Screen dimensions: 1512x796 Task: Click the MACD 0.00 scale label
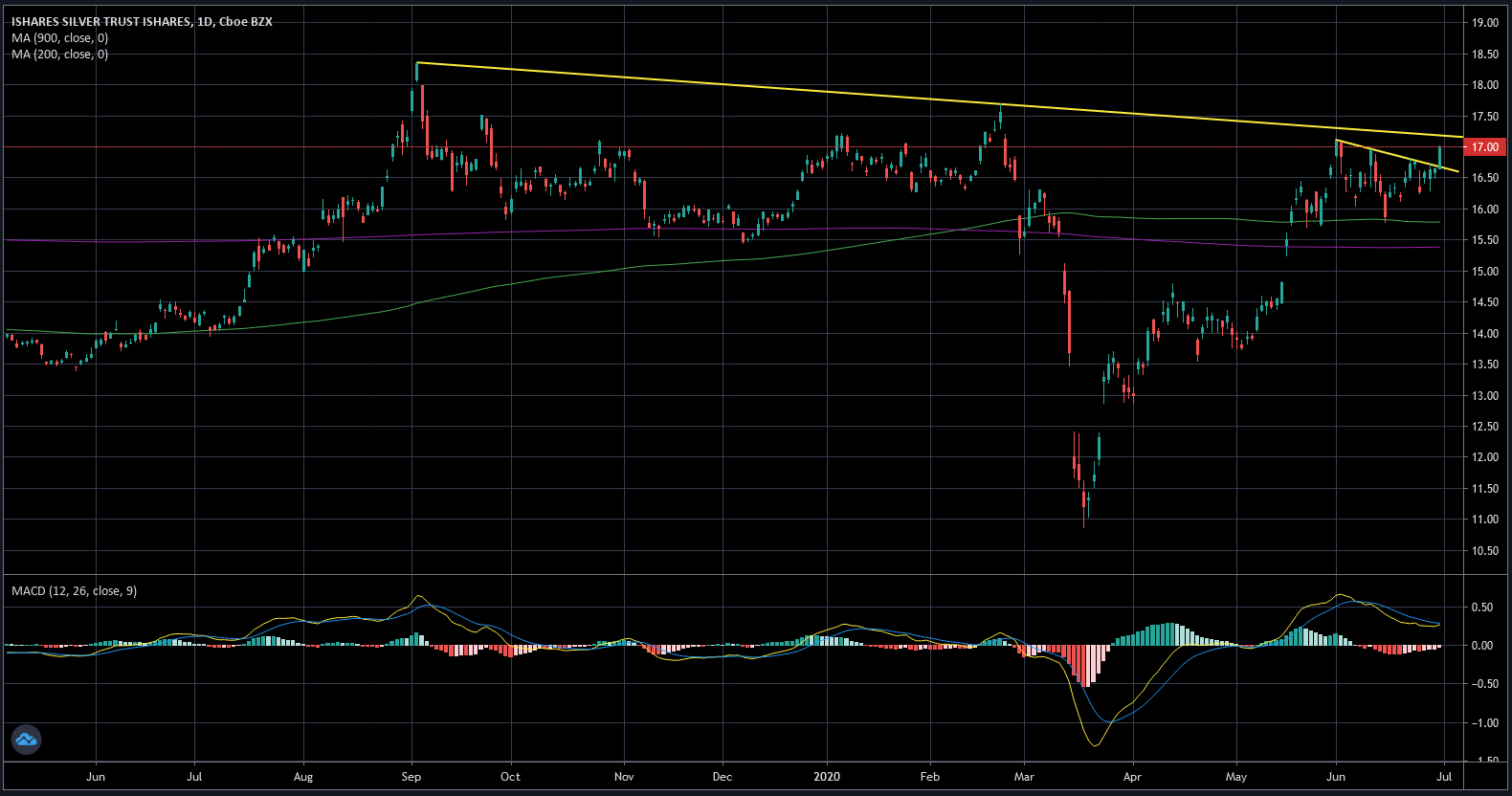(1482, 646)
